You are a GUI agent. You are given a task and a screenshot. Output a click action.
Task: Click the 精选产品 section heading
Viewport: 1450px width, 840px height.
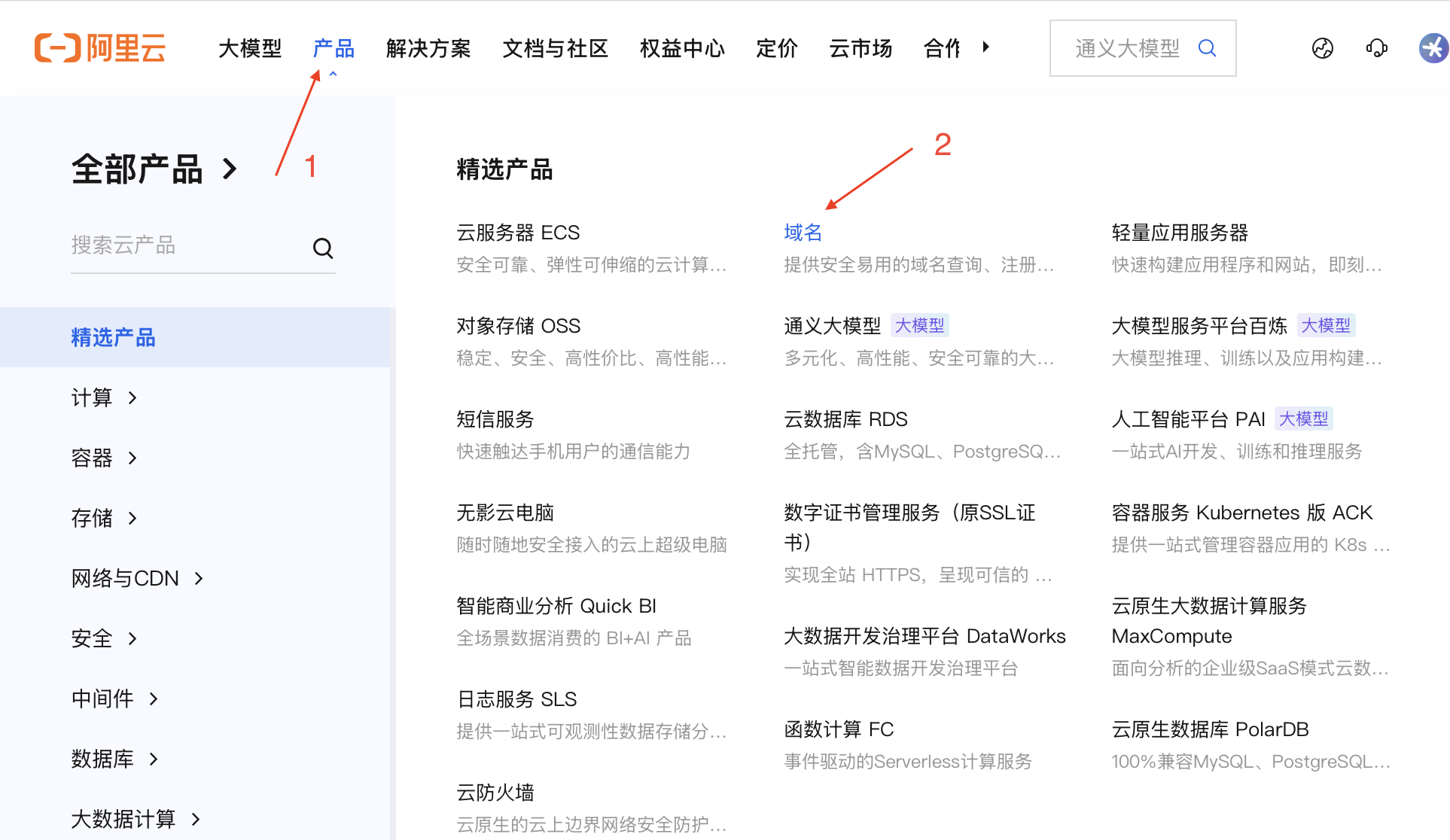(504, 169)
